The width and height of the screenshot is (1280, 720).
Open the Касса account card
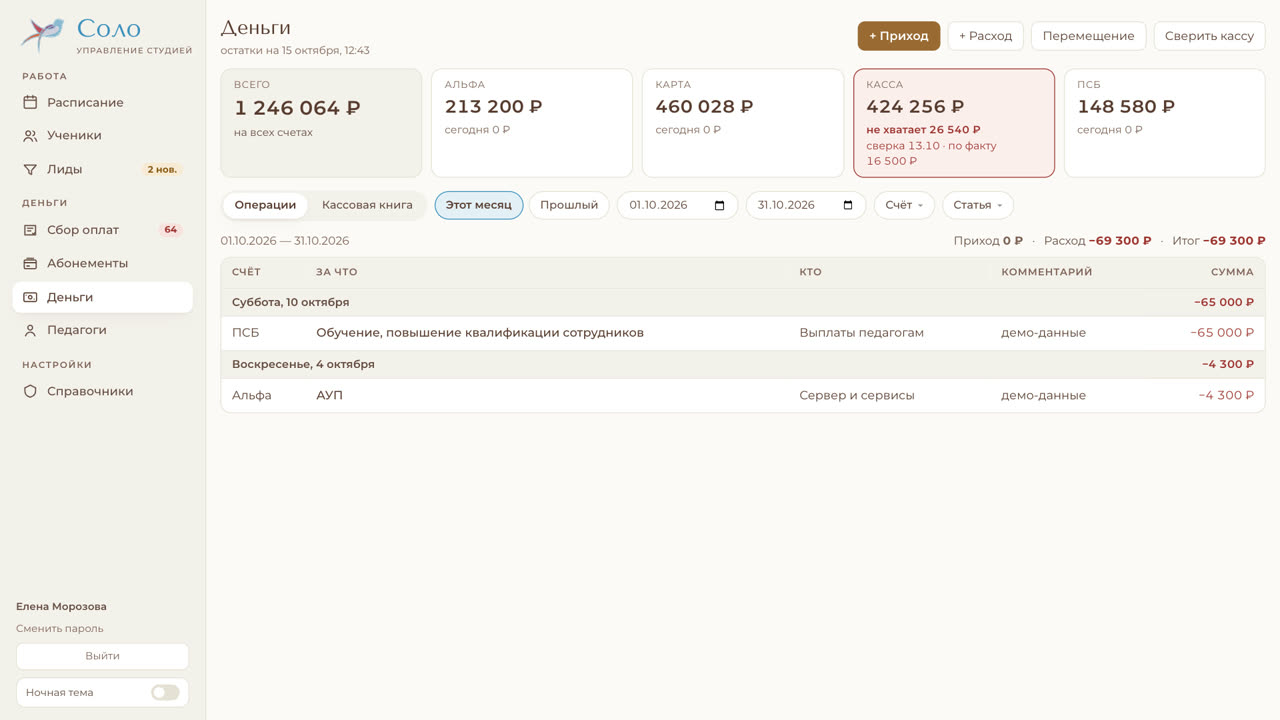tap(954, 123)
